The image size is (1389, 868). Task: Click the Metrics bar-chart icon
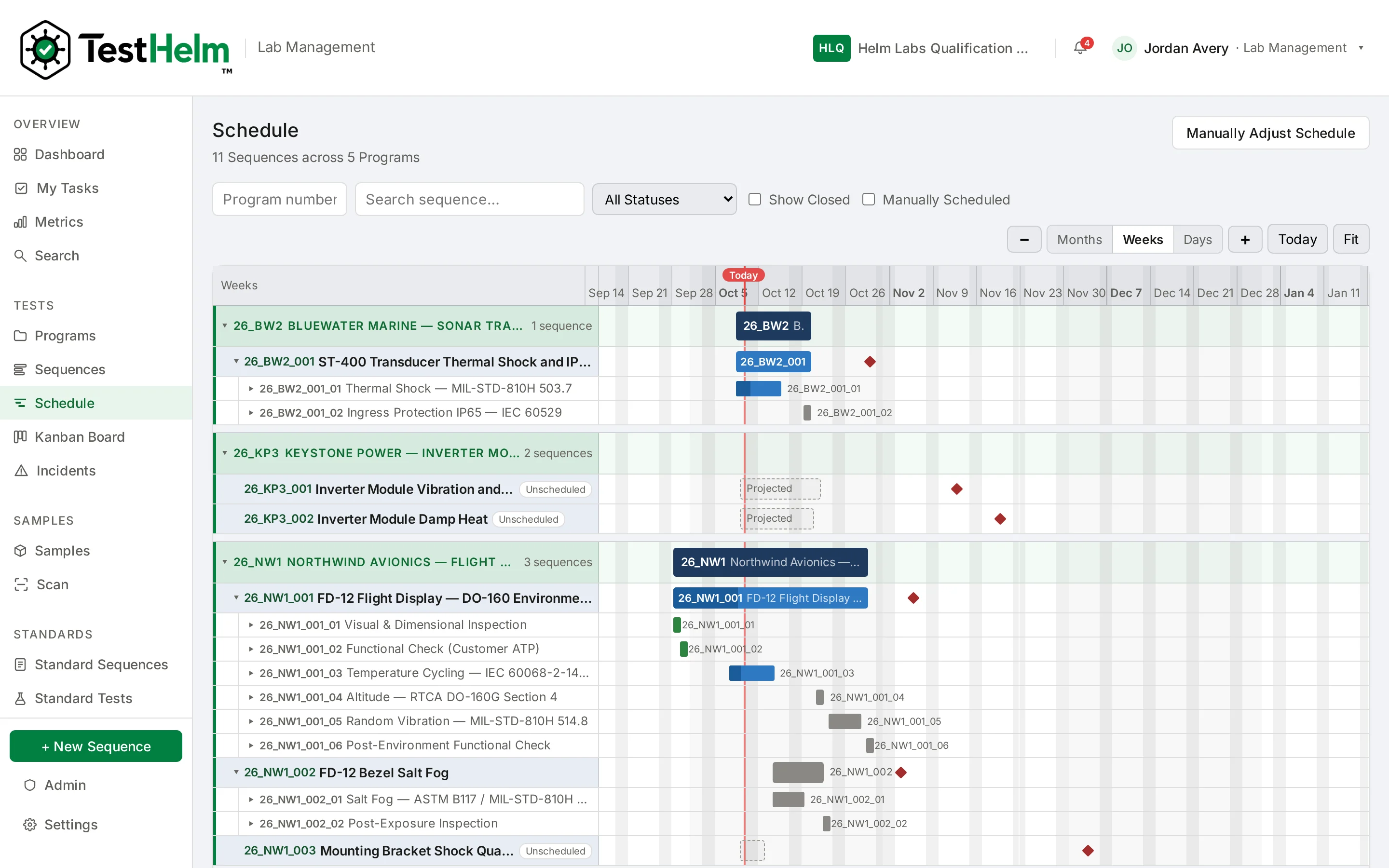tap(21, 222)
